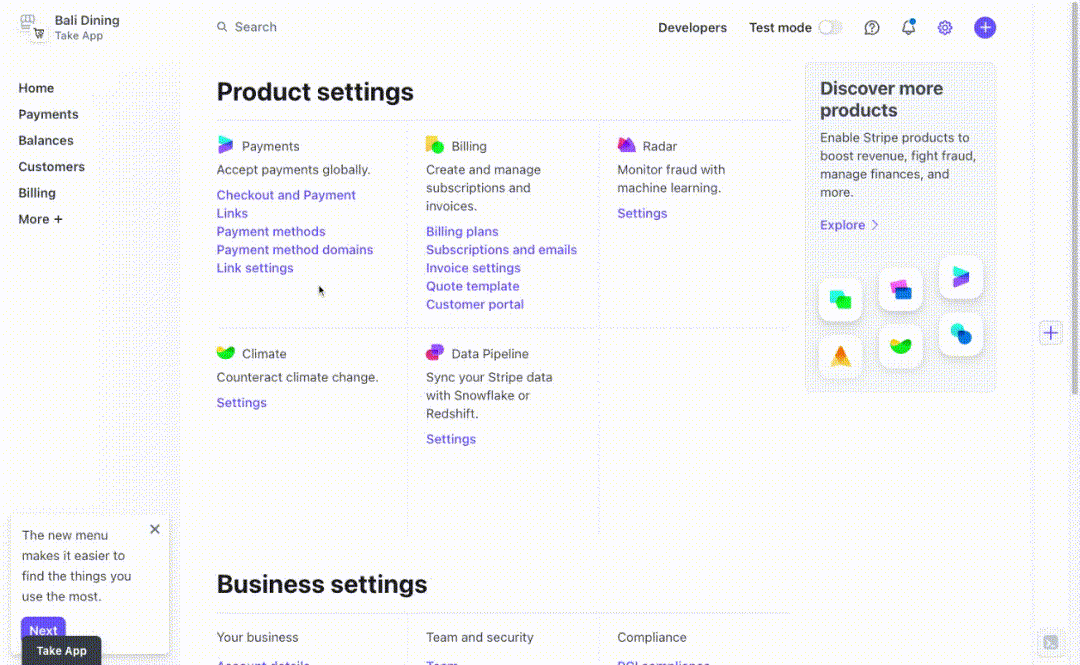This screenshot has width=1080, height=665.
Task: Open the help question mark icon
Action: 872,28
